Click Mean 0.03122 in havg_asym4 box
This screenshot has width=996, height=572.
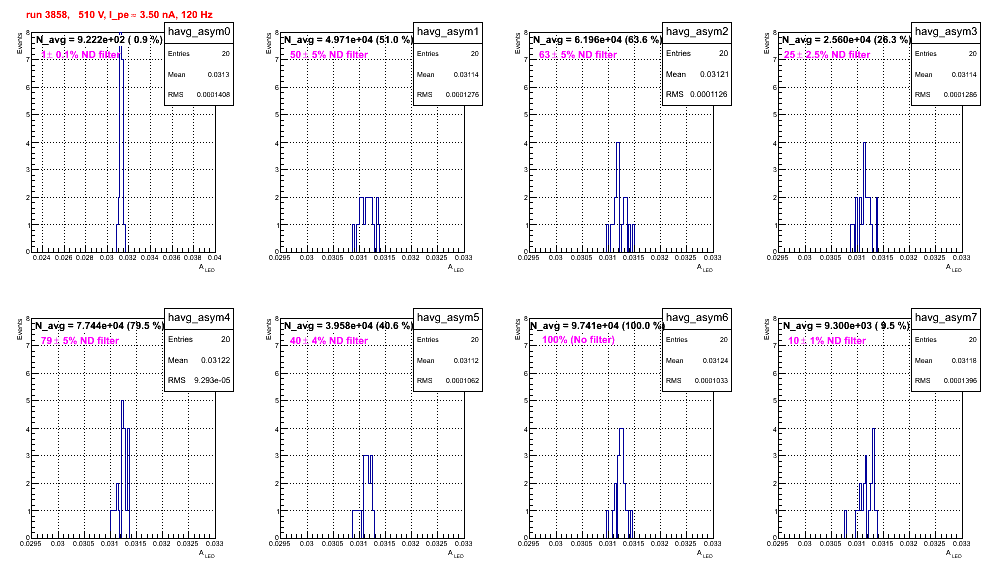(199, 360)
